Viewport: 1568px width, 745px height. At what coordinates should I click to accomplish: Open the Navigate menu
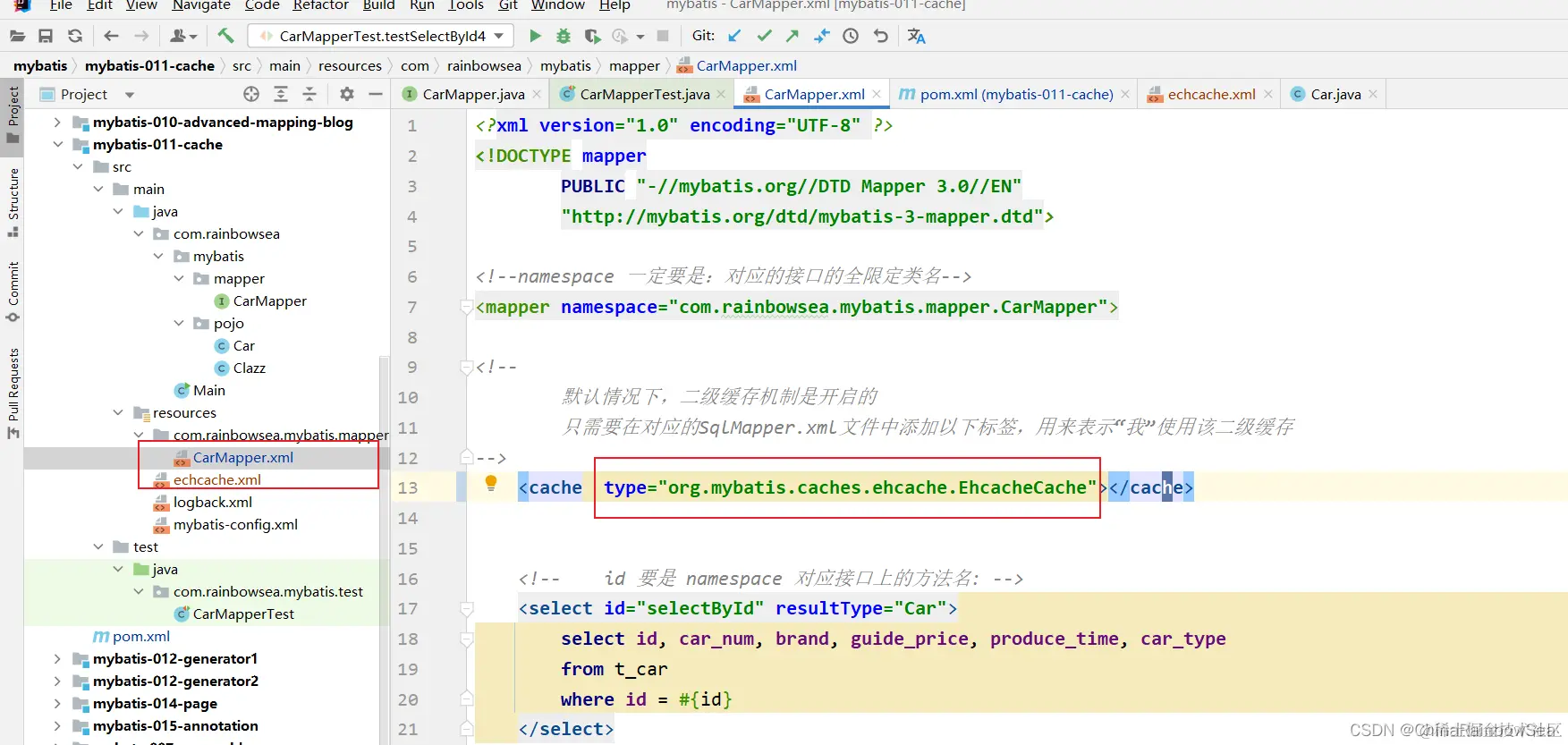coord(201,5)
